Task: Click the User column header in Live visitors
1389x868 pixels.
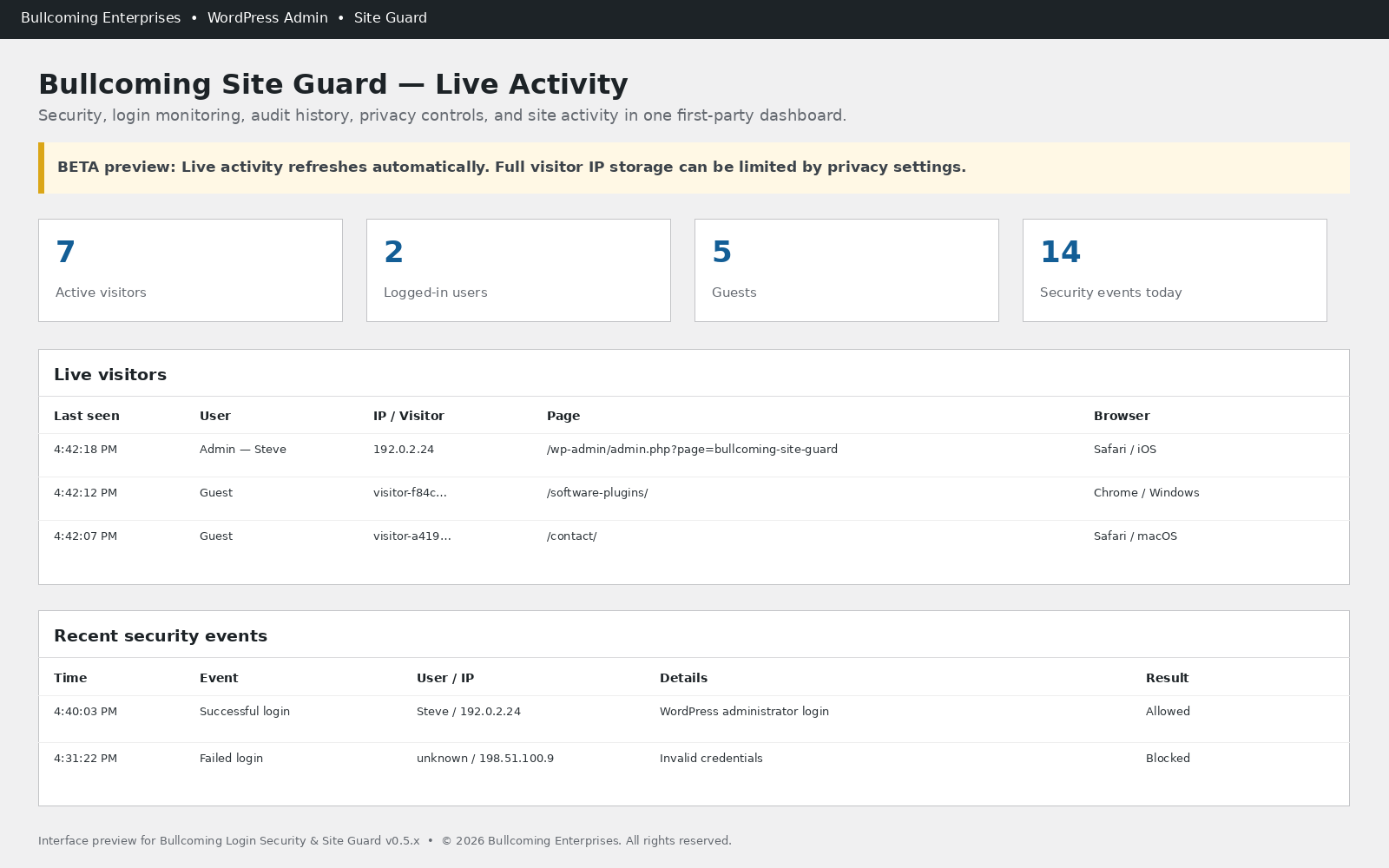Action: pyautogui.click(x=215, y=416)
